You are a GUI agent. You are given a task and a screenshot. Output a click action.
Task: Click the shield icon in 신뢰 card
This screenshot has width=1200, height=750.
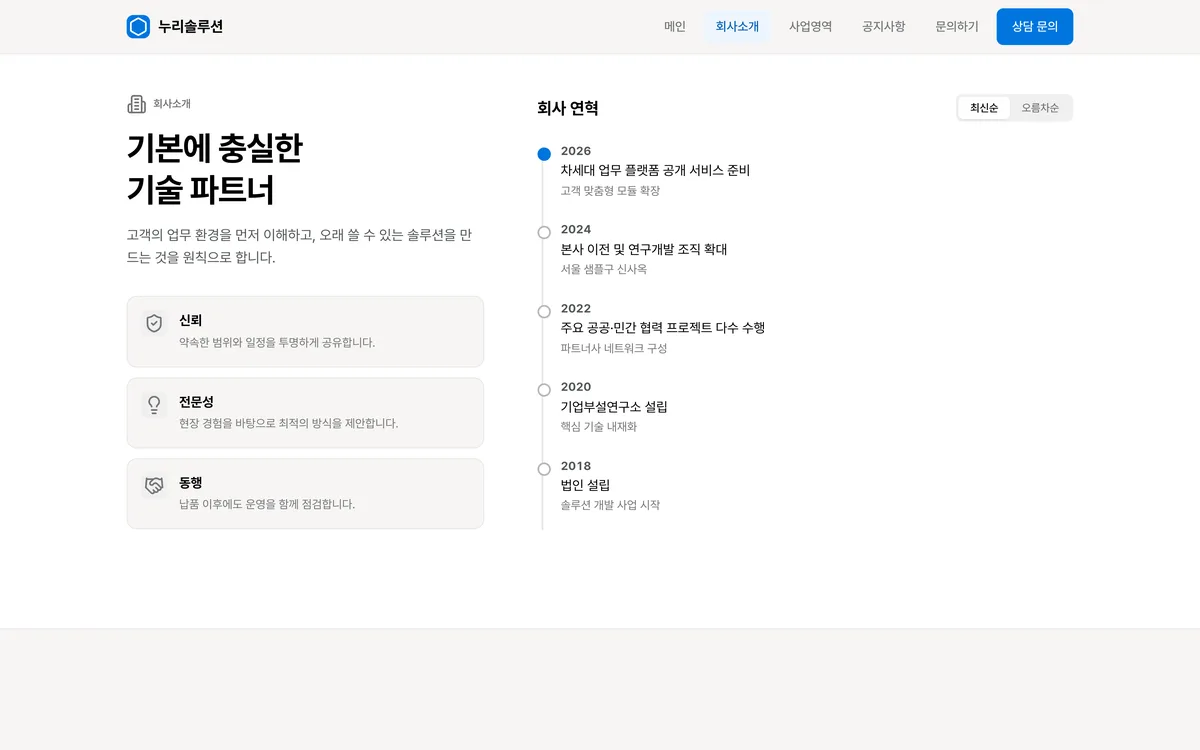pyautogui.click(x=154, y=324)
